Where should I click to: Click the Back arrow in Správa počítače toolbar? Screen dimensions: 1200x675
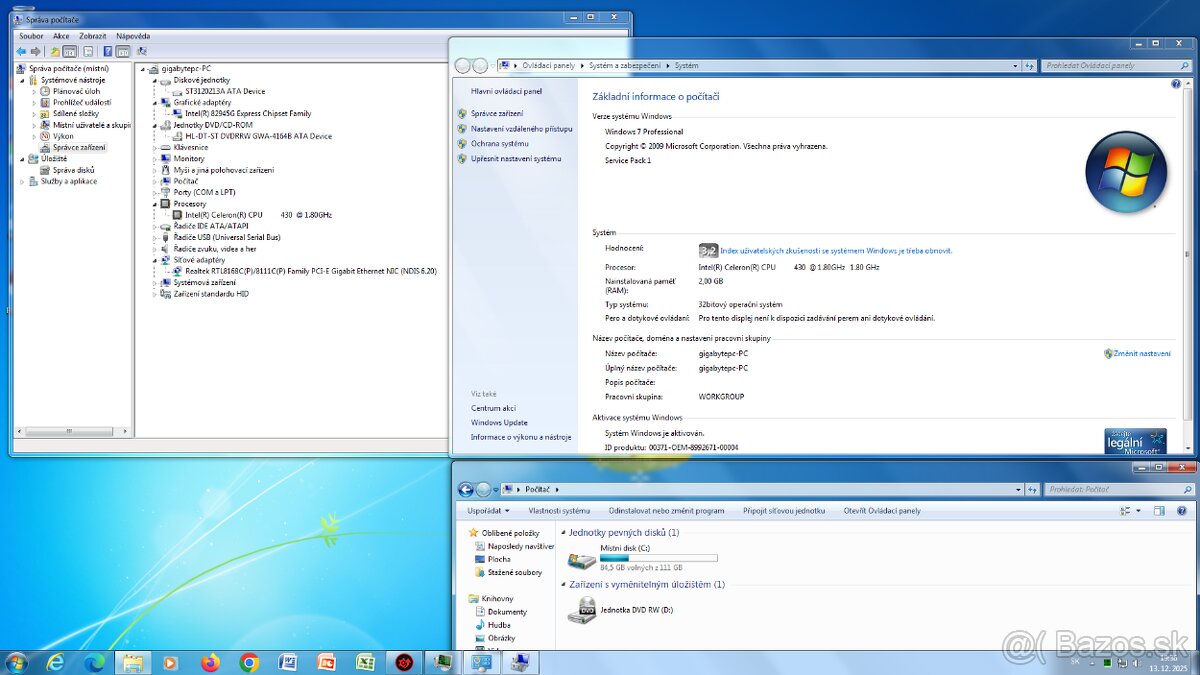(21, 51)
